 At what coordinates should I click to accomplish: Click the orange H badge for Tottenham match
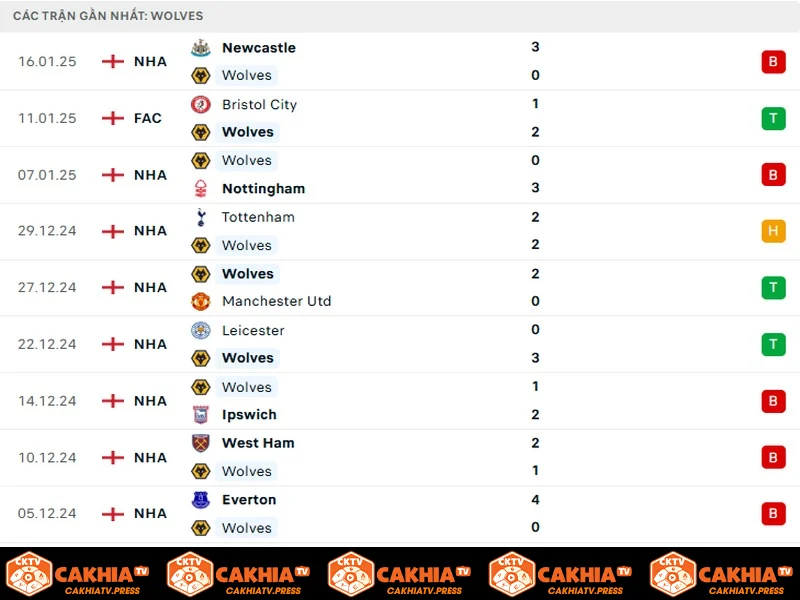[773, 231]
